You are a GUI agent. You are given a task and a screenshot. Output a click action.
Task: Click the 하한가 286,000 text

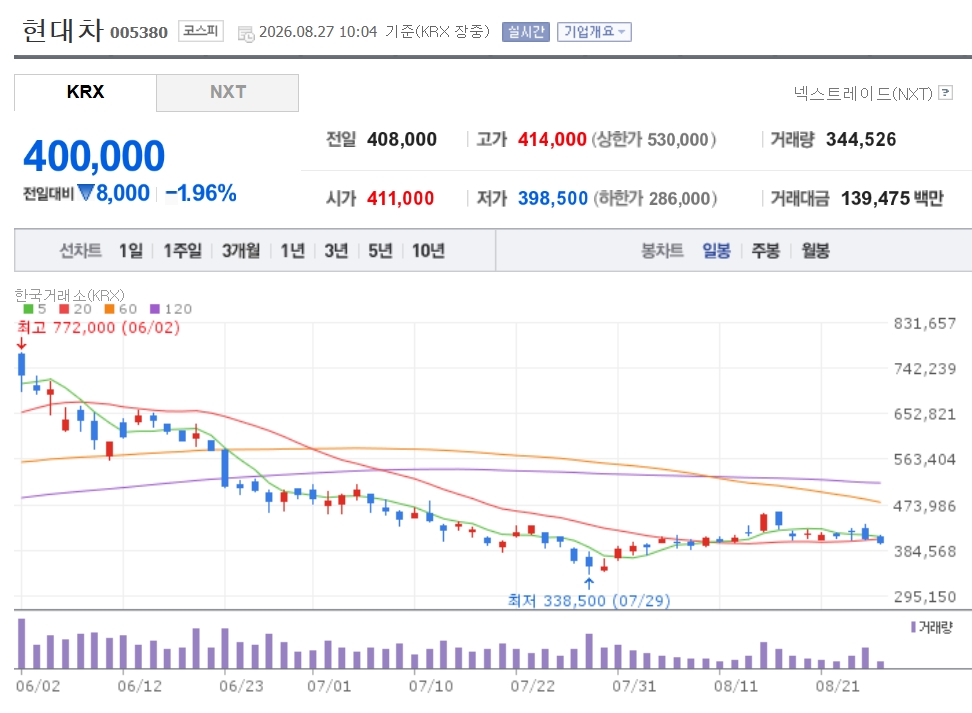[655, 198]
